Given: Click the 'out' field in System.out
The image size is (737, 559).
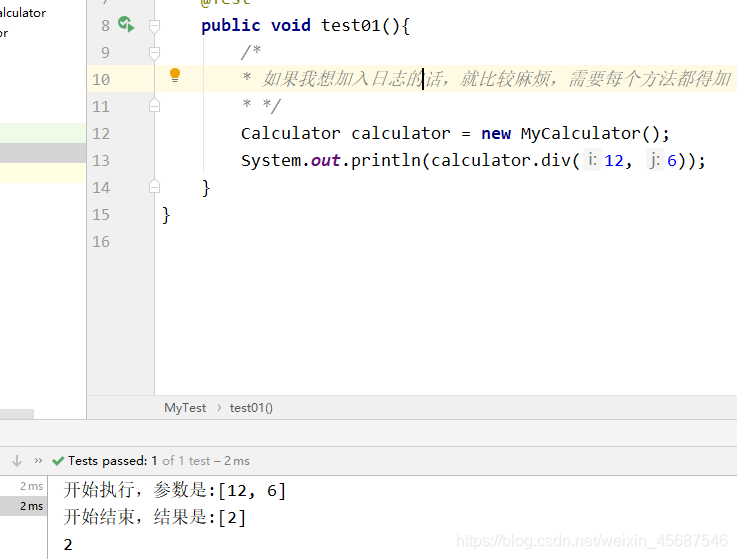Looking at the screenshot, I should click(325, 161).
